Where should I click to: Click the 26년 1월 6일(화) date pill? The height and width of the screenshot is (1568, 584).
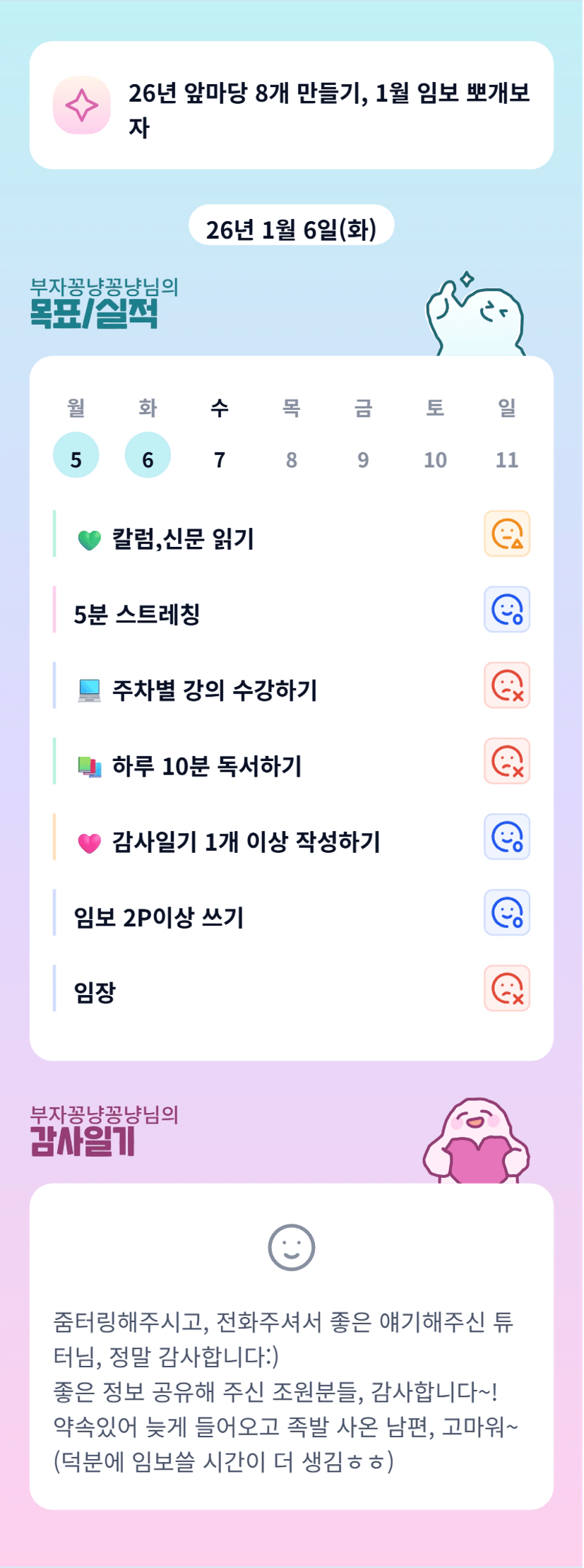click(291, 229)
